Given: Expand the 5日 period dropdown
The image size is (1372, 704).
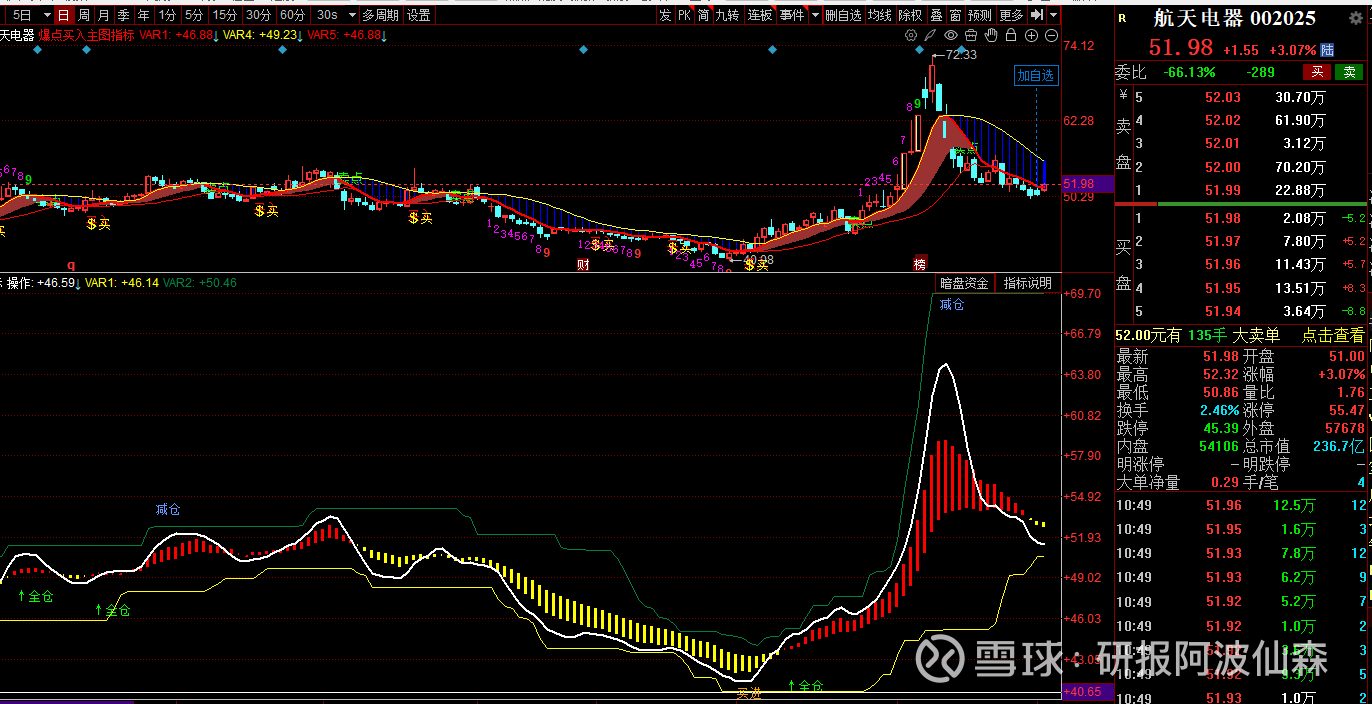Looking at the screenshot, I should click(46, 15).
